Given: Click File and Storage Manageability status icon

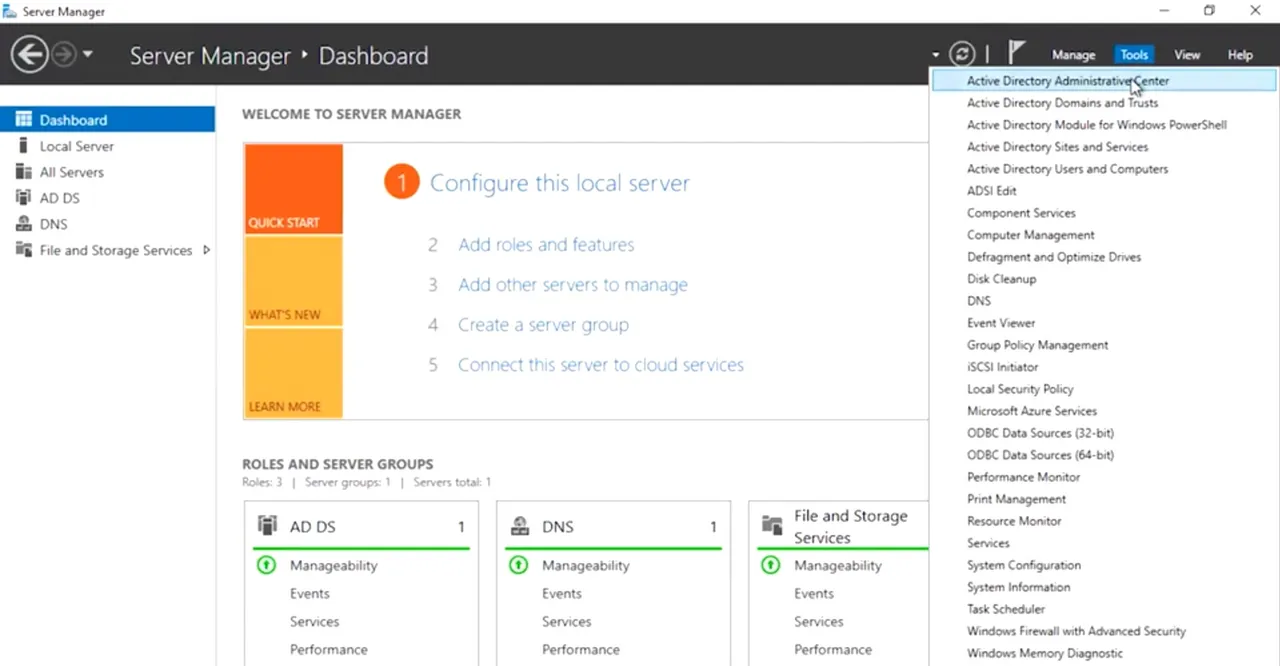Looking at the screenshot, I should pyautogui.click(x=770, y=565).
